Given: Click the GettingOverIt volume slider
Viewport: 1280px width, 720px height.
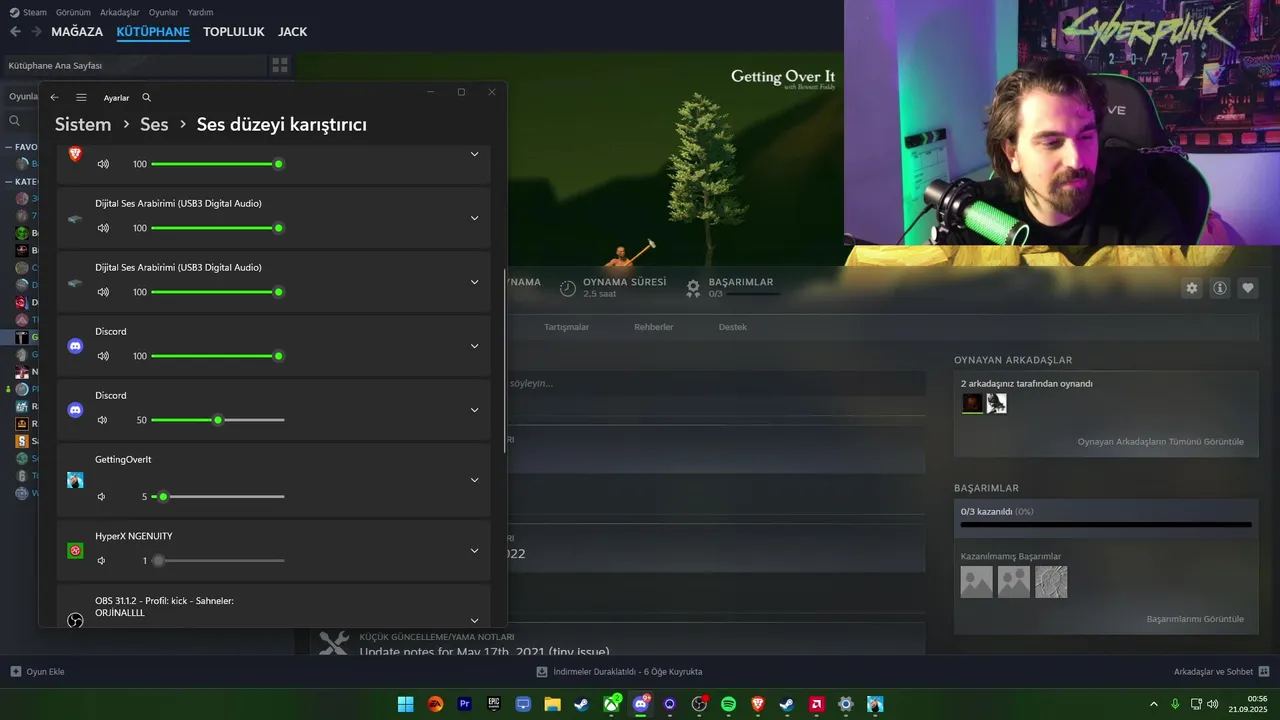Looking at the screenshot, I should click(218, 496).
